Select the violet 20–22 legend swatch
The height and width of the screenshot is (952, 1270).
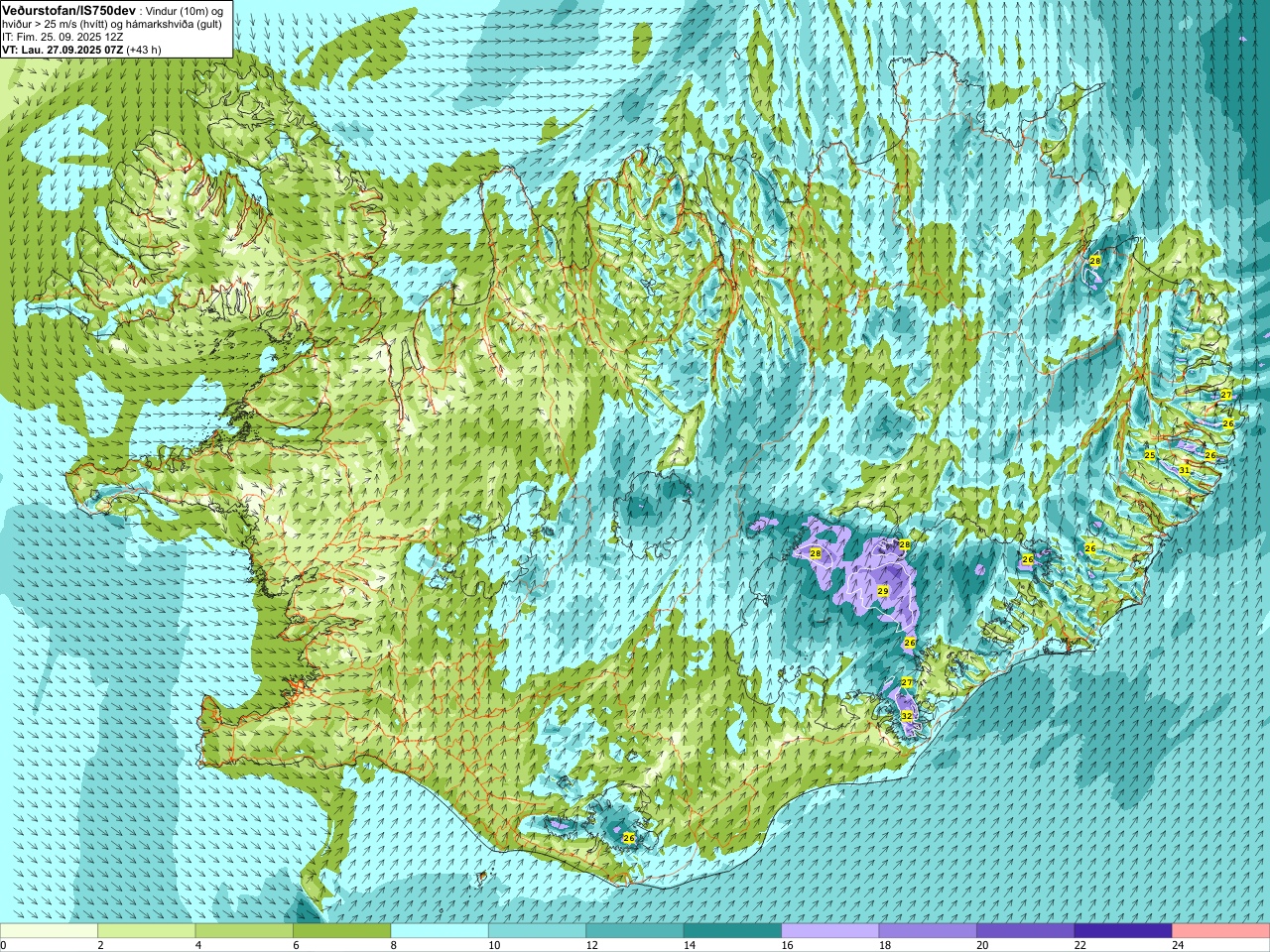click(1026, 931)
